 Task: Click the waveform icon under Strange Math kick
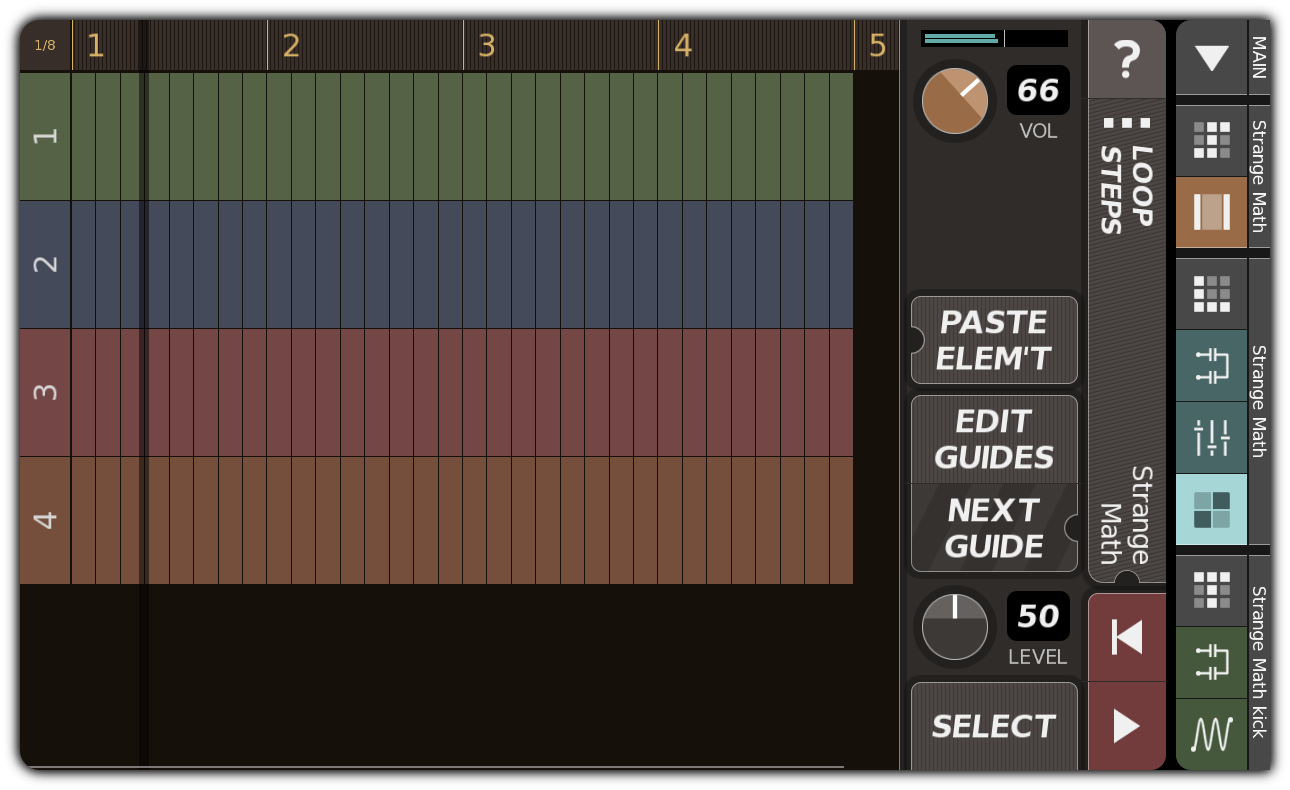[1211, 735]
